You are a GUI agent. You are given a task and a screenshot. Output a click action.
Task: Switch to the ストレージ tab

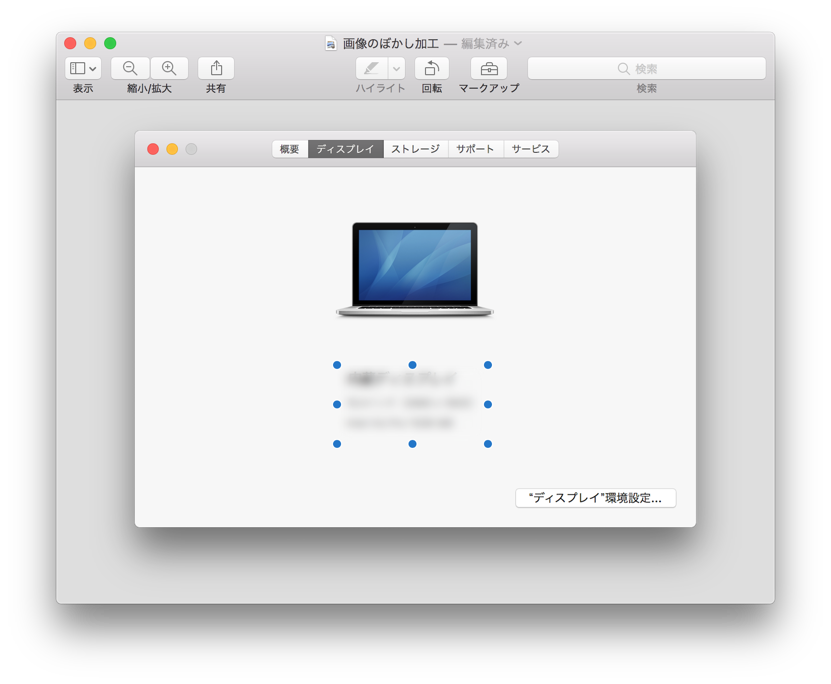[x=416, y=149]
